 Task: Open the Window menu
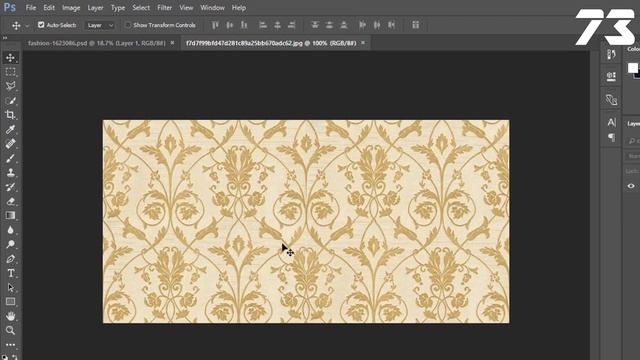coord(212,7)
